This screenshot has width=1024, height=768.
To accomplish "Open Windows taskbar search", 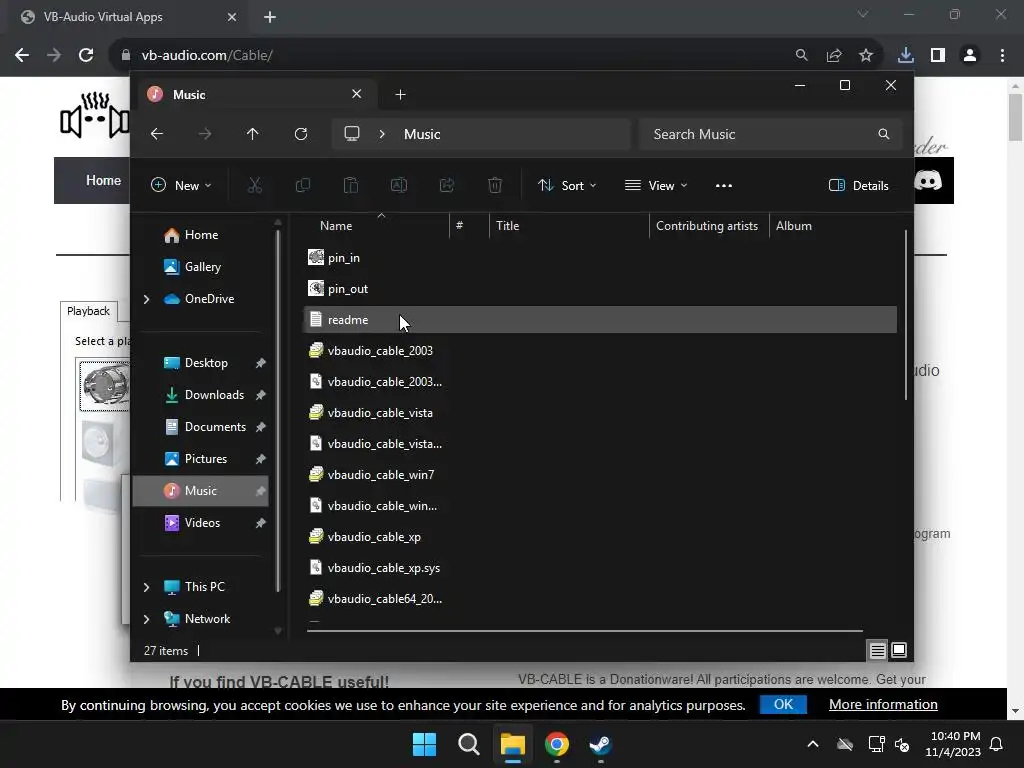I will click(x=469, y=744).
